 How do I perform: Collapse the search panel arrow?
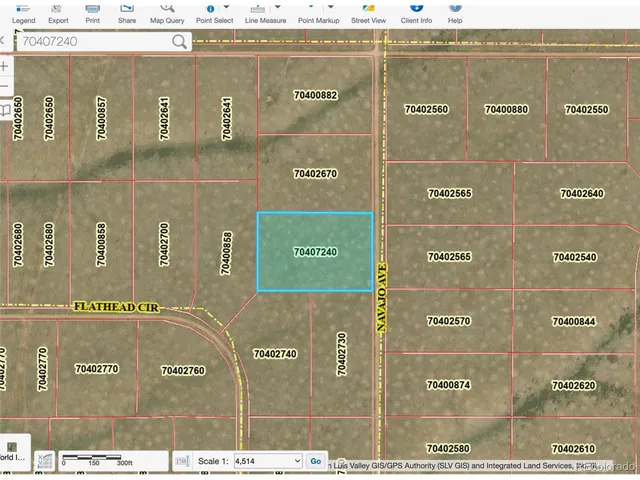click(x=2, y=40)
